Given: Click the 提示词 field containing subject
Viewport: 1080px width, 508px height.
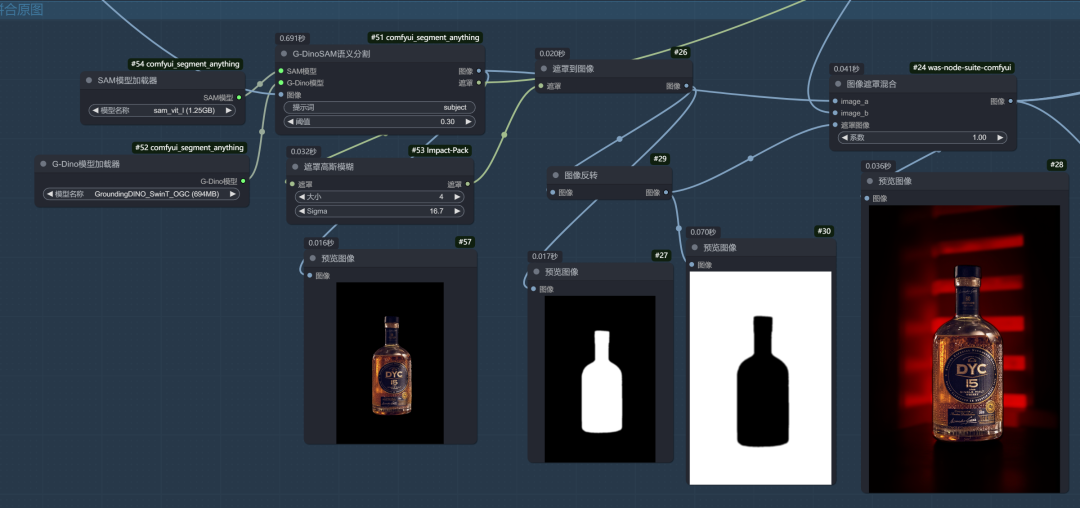Looking at the screenshot, I should point(380,107).
